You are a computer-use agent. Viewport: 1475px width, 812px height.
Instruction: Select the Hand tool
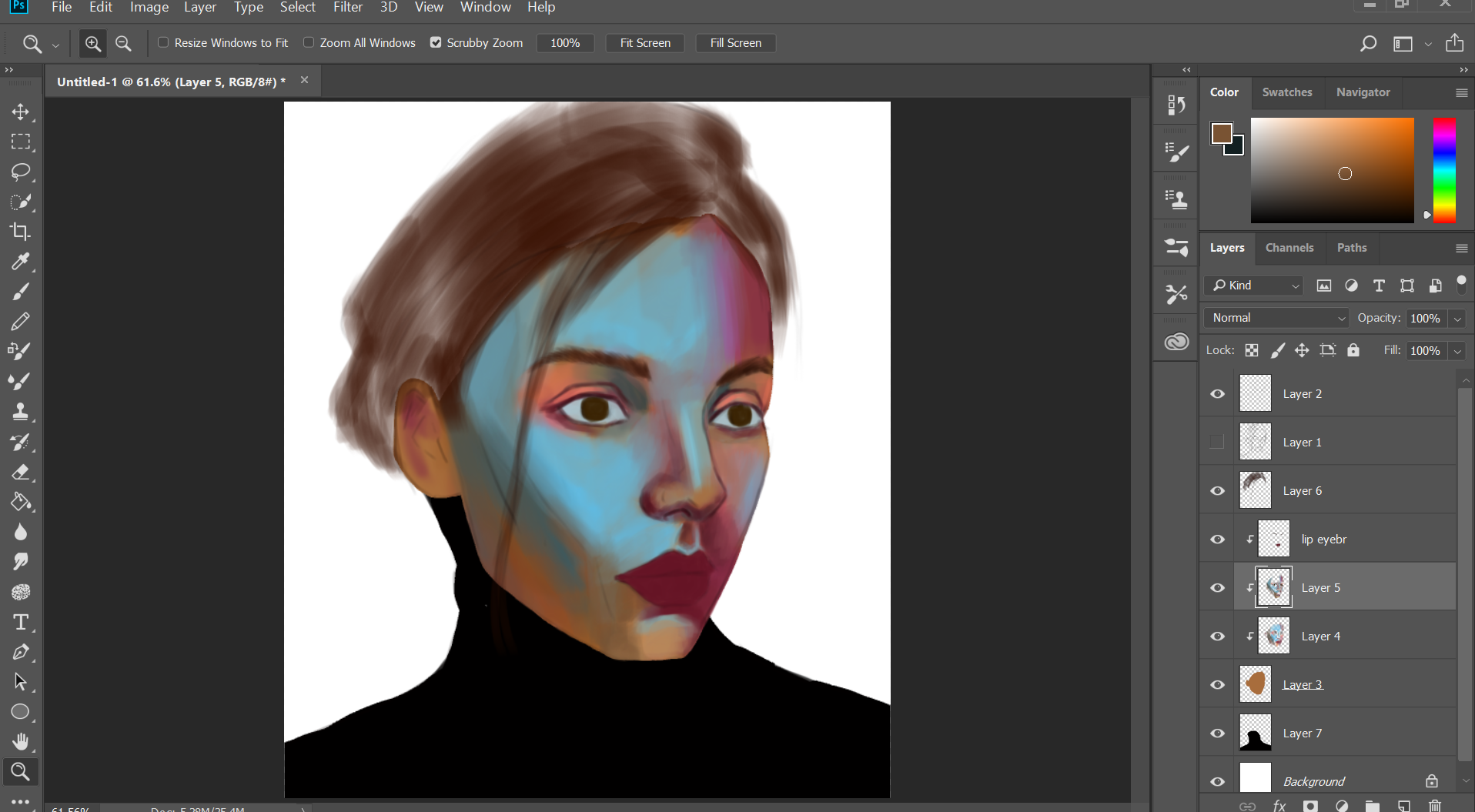pyautogui.click(x=21, y=741)
